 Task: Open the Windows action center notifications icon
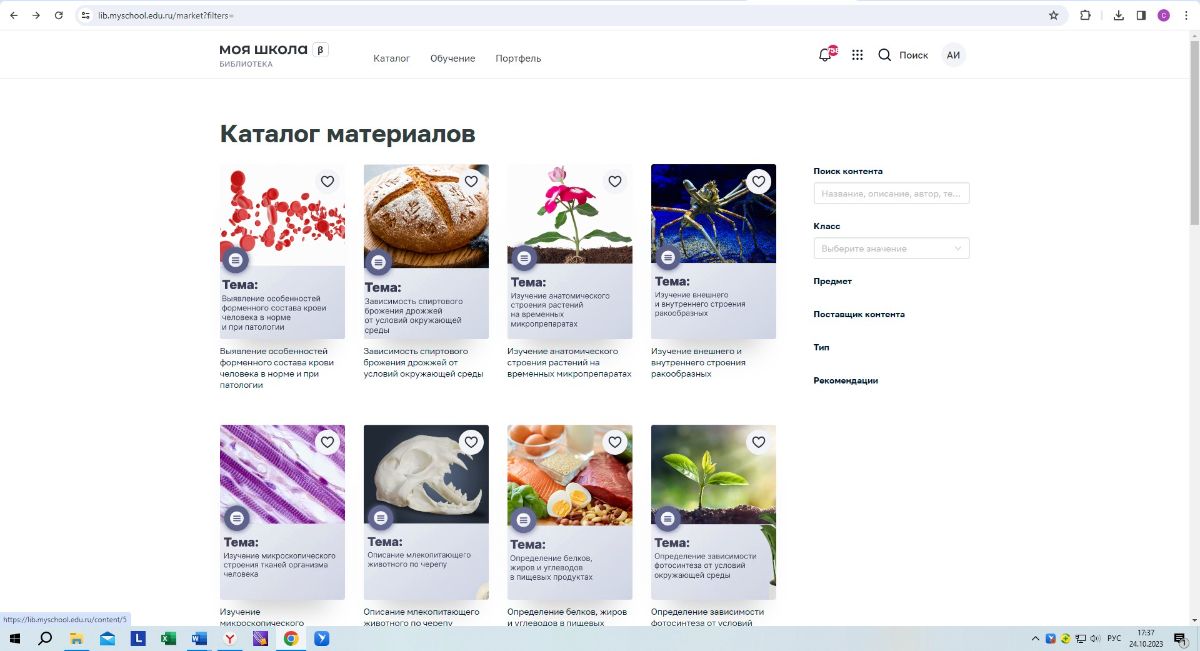coord(1181,638)
